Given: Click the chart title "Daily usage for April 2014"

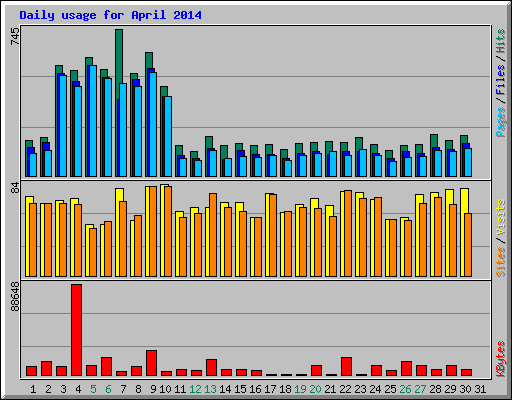Looking at the screenshot, I should coord(110,15).
